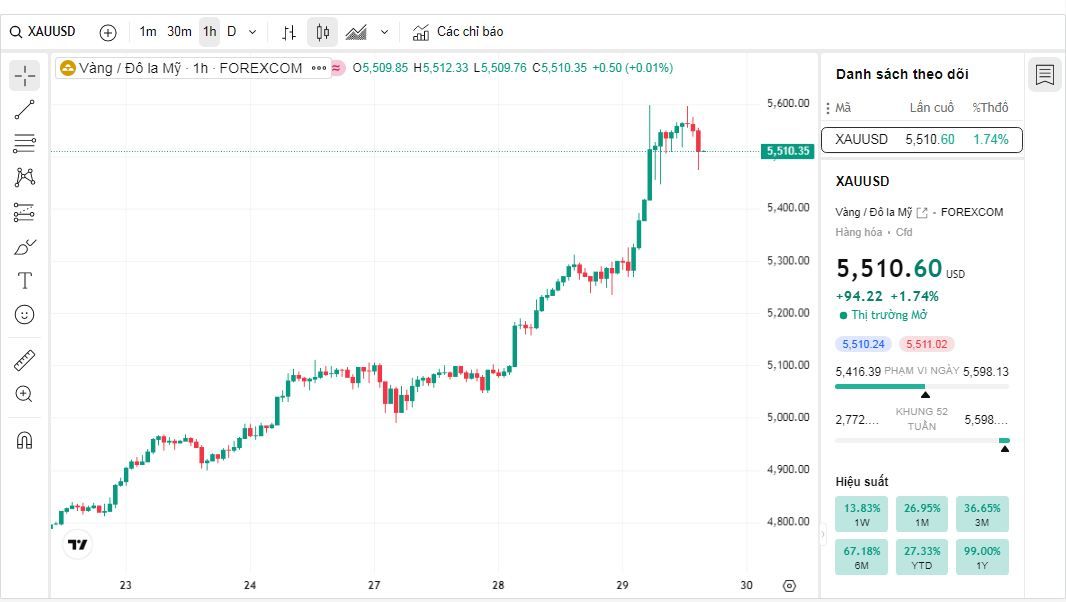Open the Các chỉ báo indicators button
The image size is (1066, 602).
(458, 32)
